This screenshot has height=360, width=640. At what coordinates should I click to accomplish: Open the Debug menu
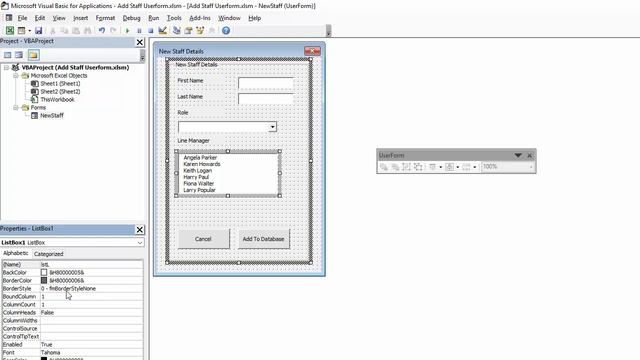[131, 18]
